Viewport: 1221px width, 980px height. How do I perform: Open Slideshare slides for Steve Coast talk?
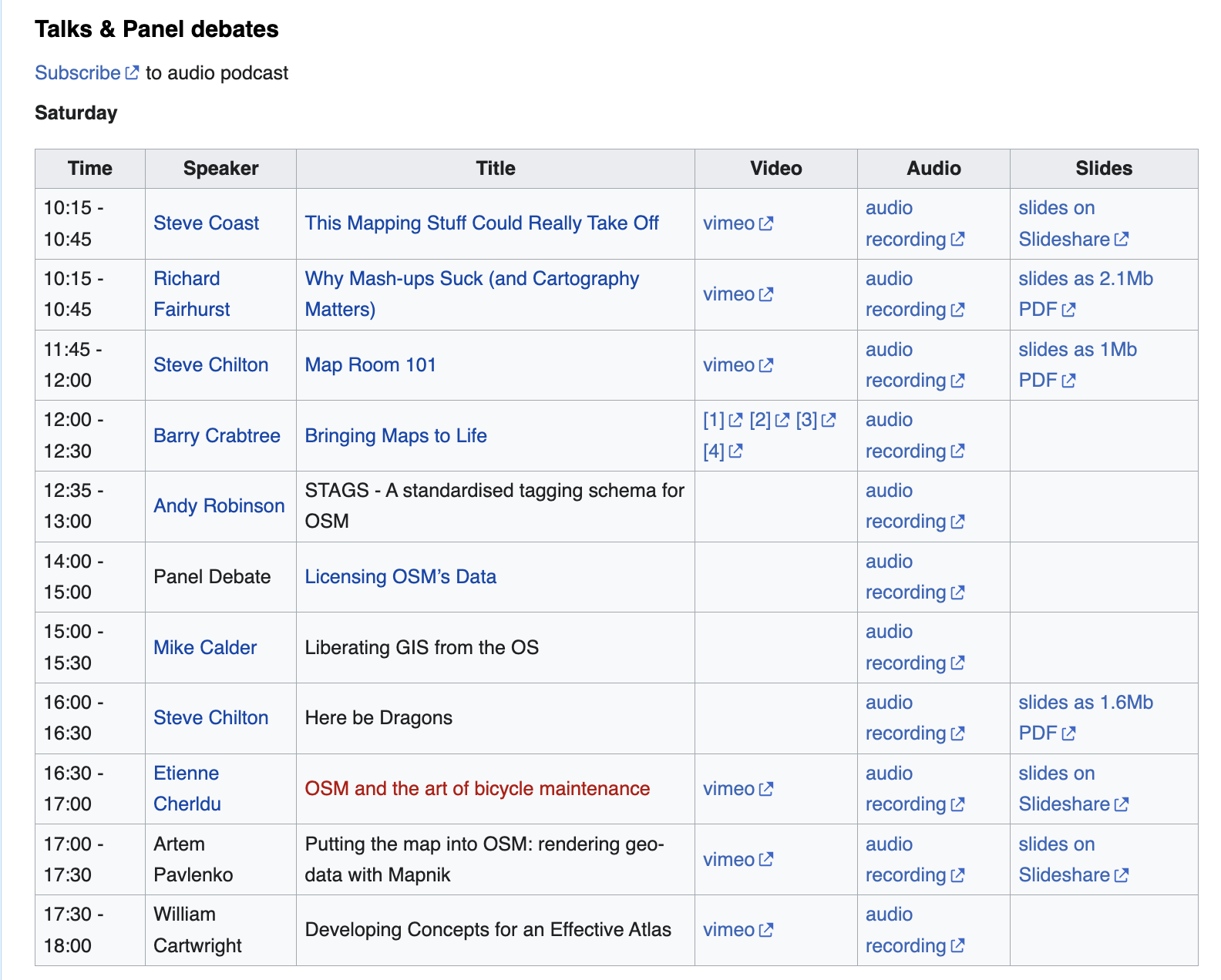point(1073,223)
